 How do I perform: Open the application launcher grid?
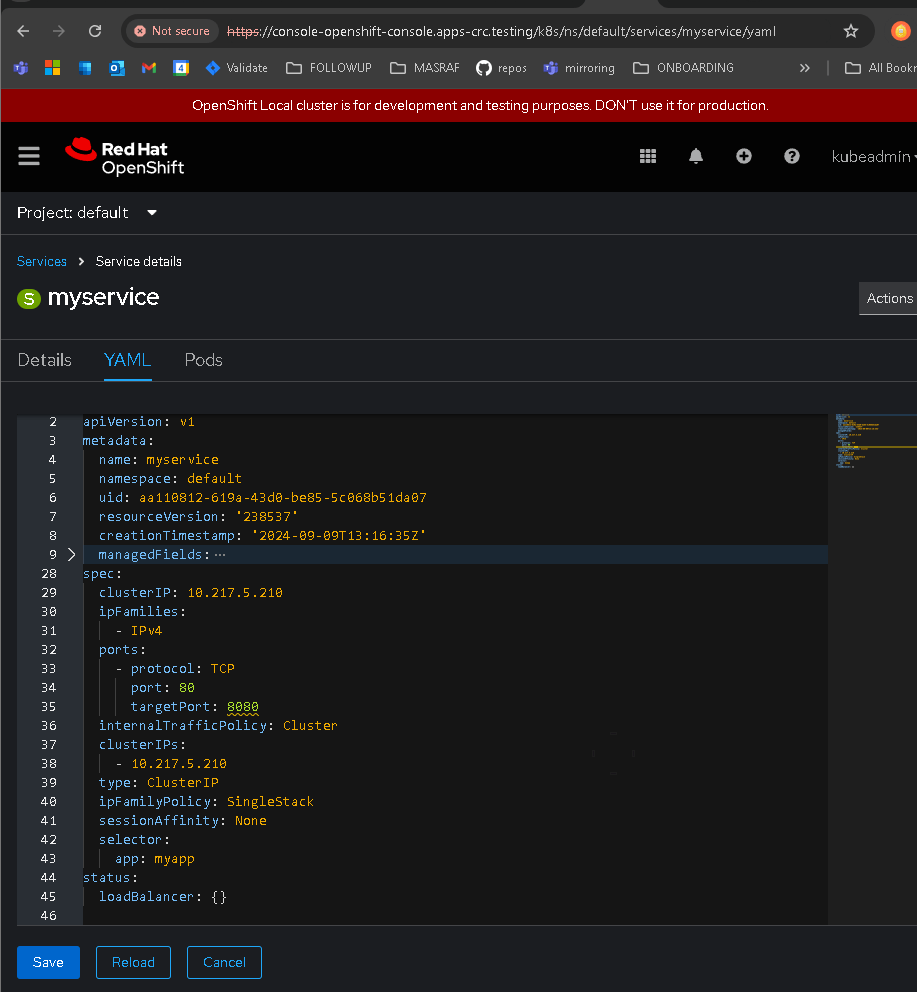[647, 156]
